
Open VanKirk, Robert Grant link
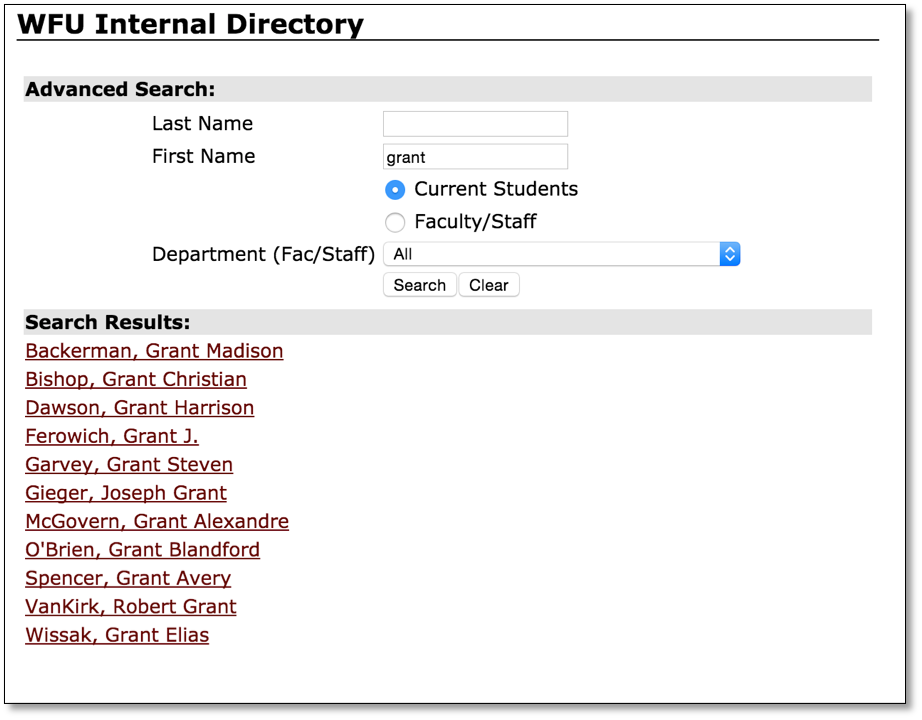pyautogui.click(x=131, y=607)
